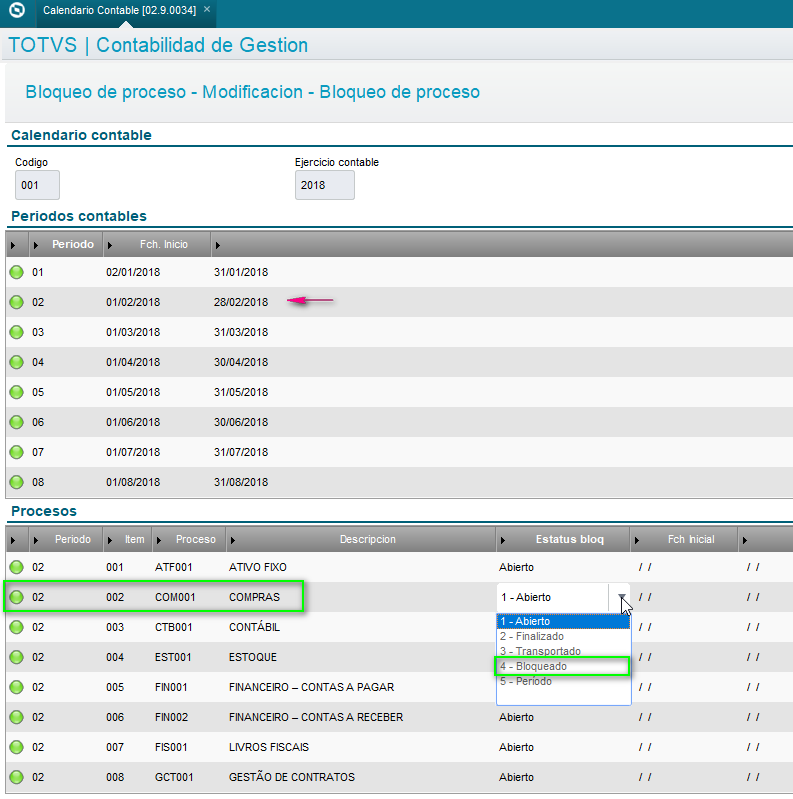Click green status icon of GCT001 row
The height and width of the screenshot is (799, 793).
pyautogui.click(x=17, y=778)
